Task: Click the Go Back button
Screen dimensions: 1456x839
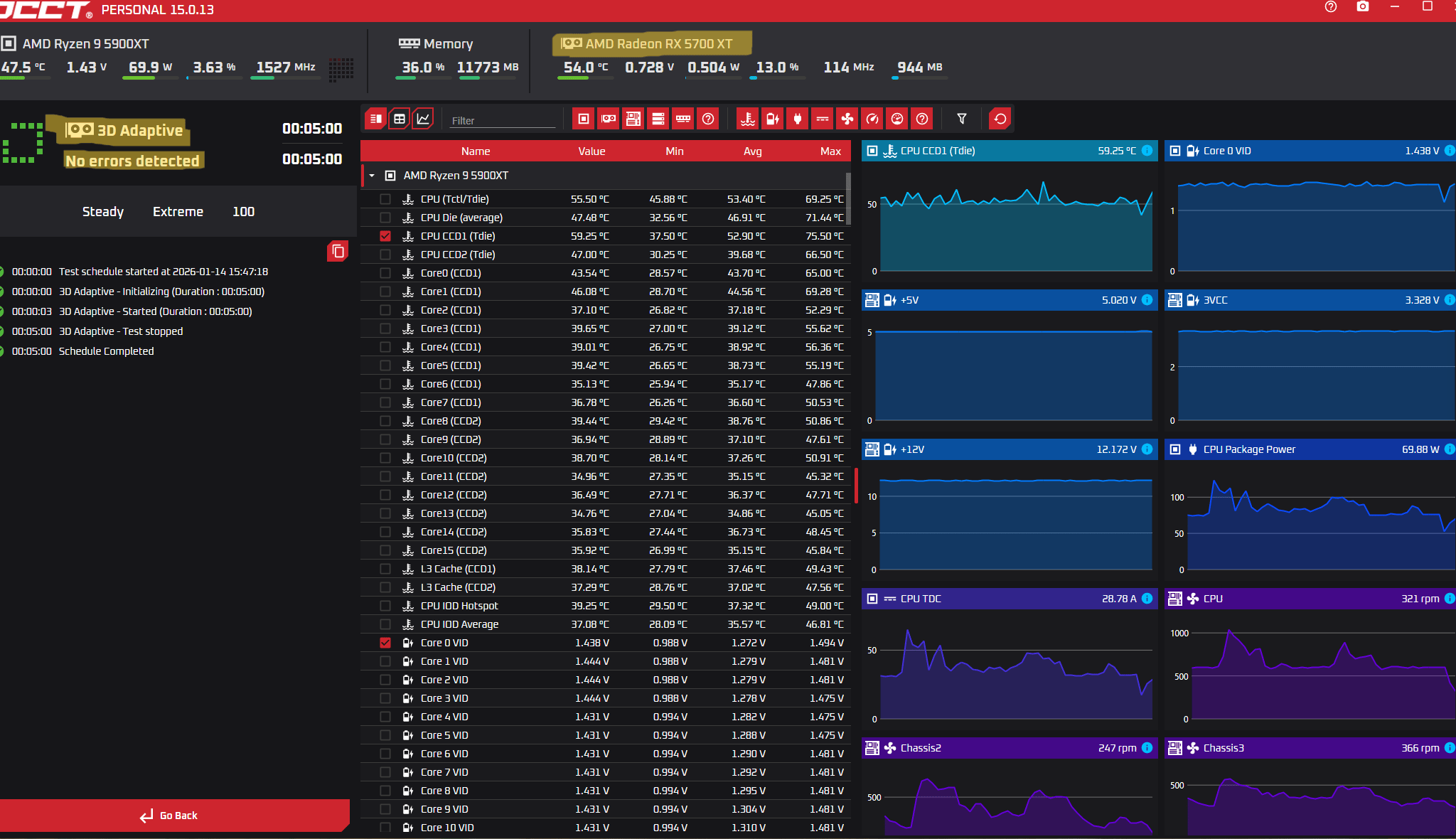Action: (175, 816)
